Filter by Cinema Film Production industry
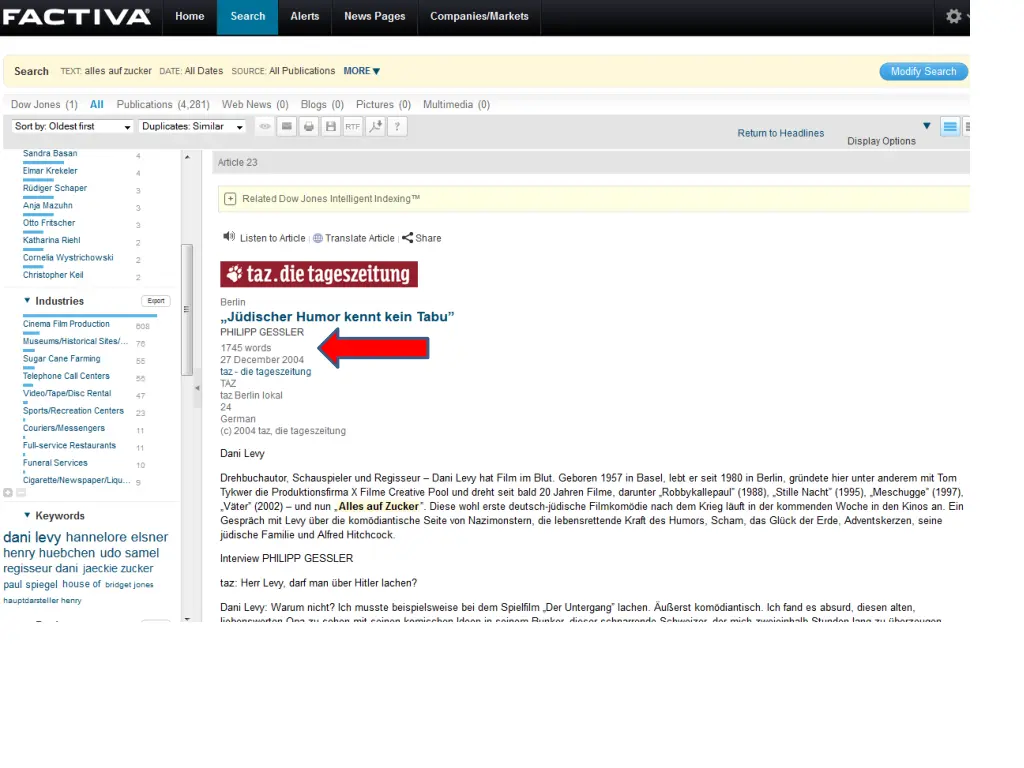Image resolution: width=1024 pixels, height=768 pixels. pos(66,324)
